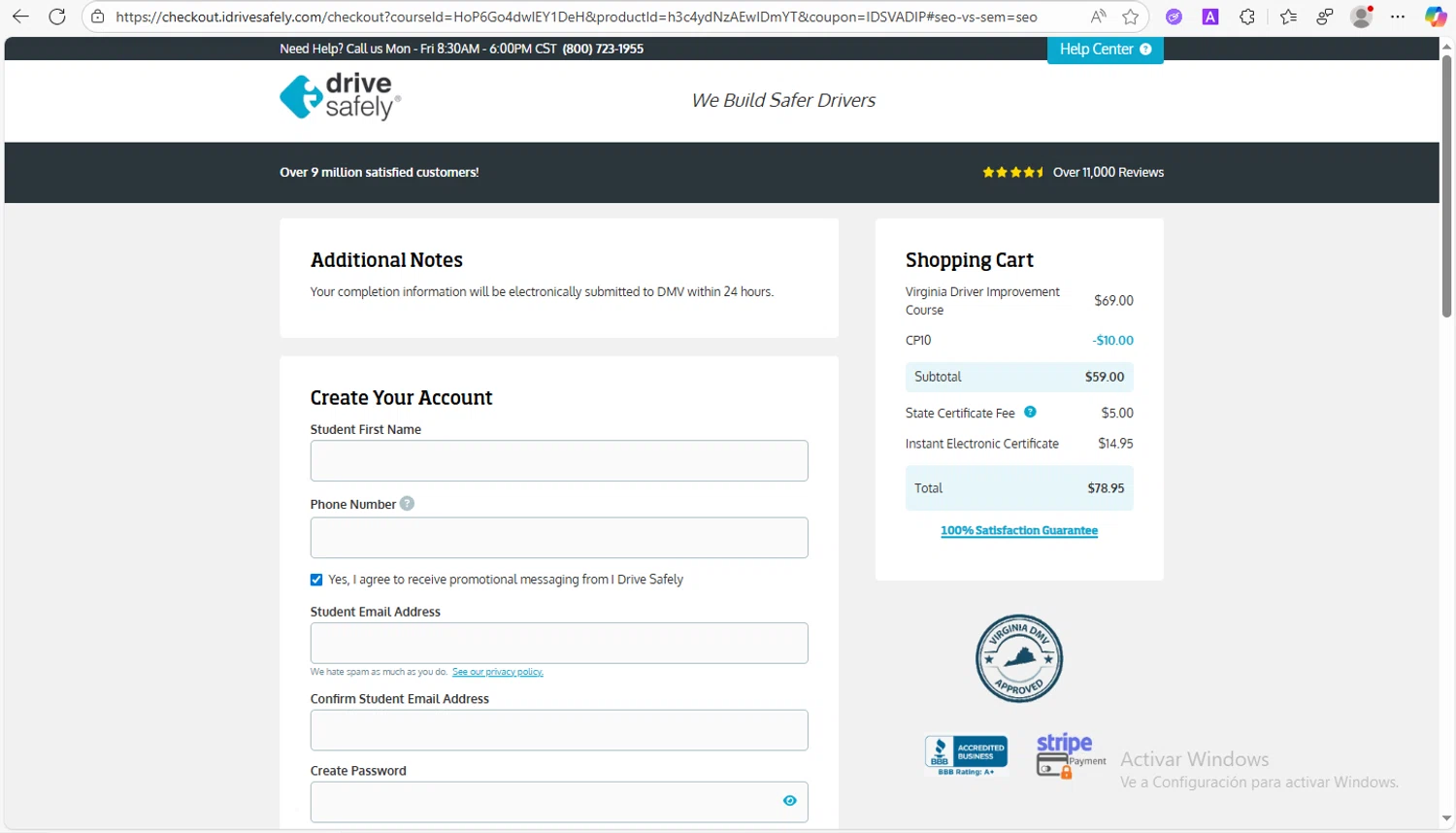
Task: Focus the Confirm Student Email Address field
Action: point(559,730)
